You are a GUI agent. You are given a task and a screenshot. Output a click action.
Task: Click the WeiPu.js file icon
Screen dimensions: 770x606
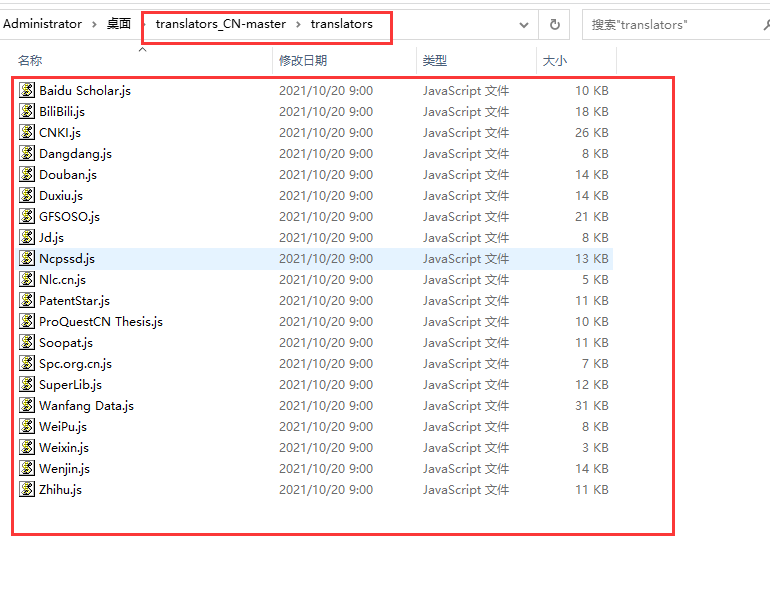point(27,426)
